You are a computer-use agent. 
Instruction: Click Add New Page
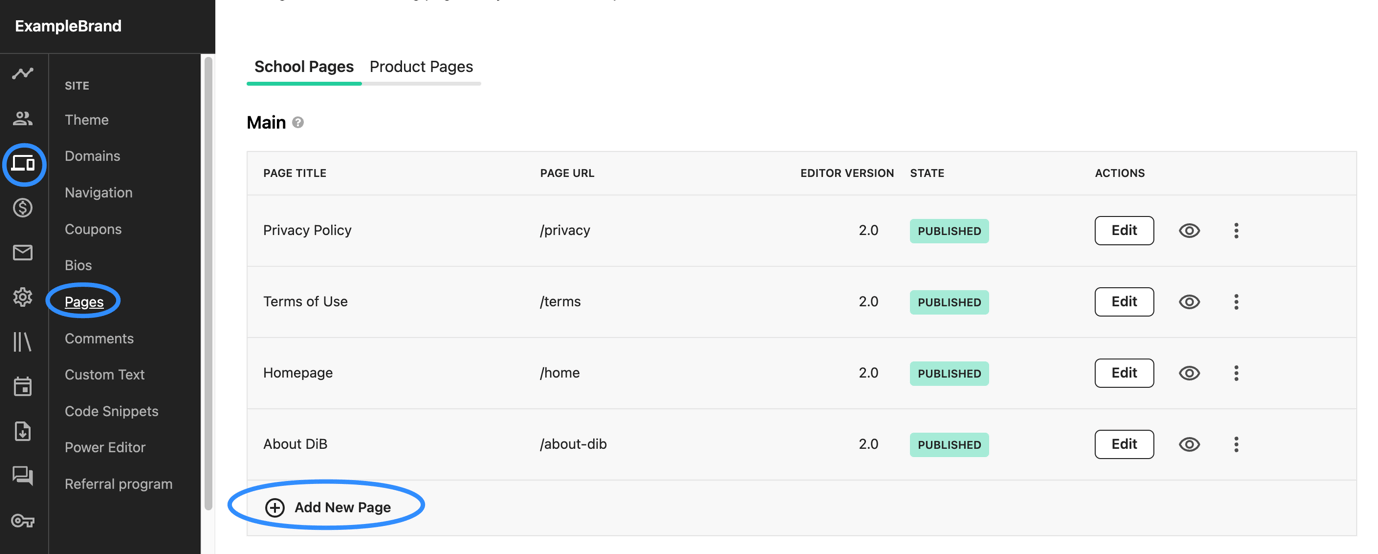328,507
